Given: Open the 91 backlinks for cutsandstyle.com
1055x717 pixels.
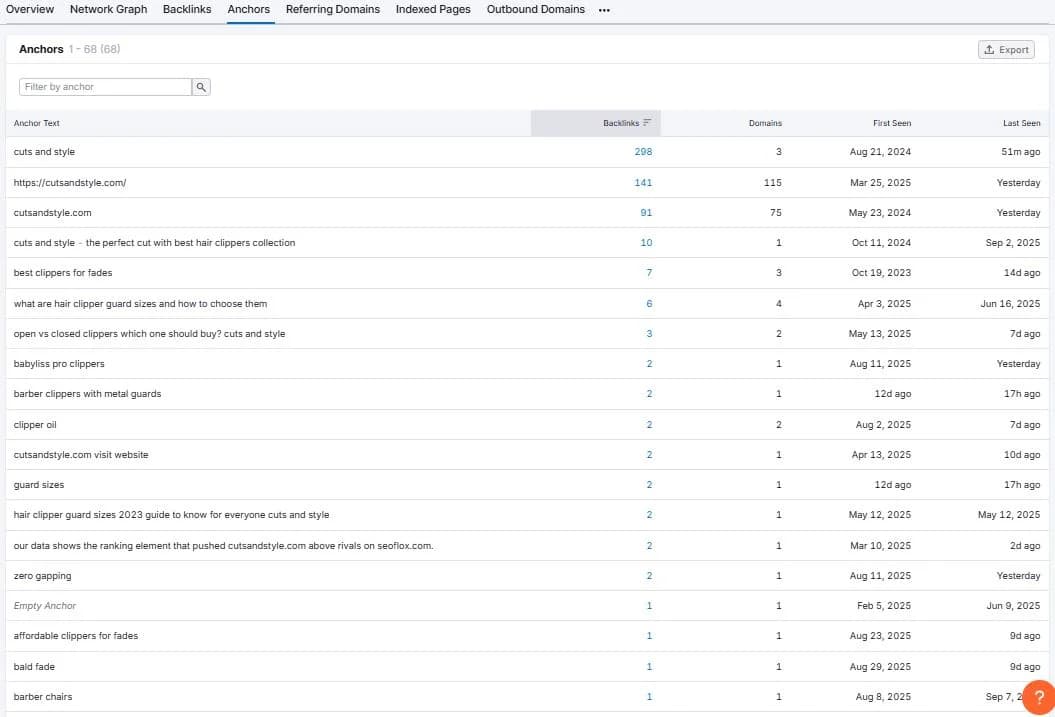Looking at the screenshot, I should click(646, 213).
